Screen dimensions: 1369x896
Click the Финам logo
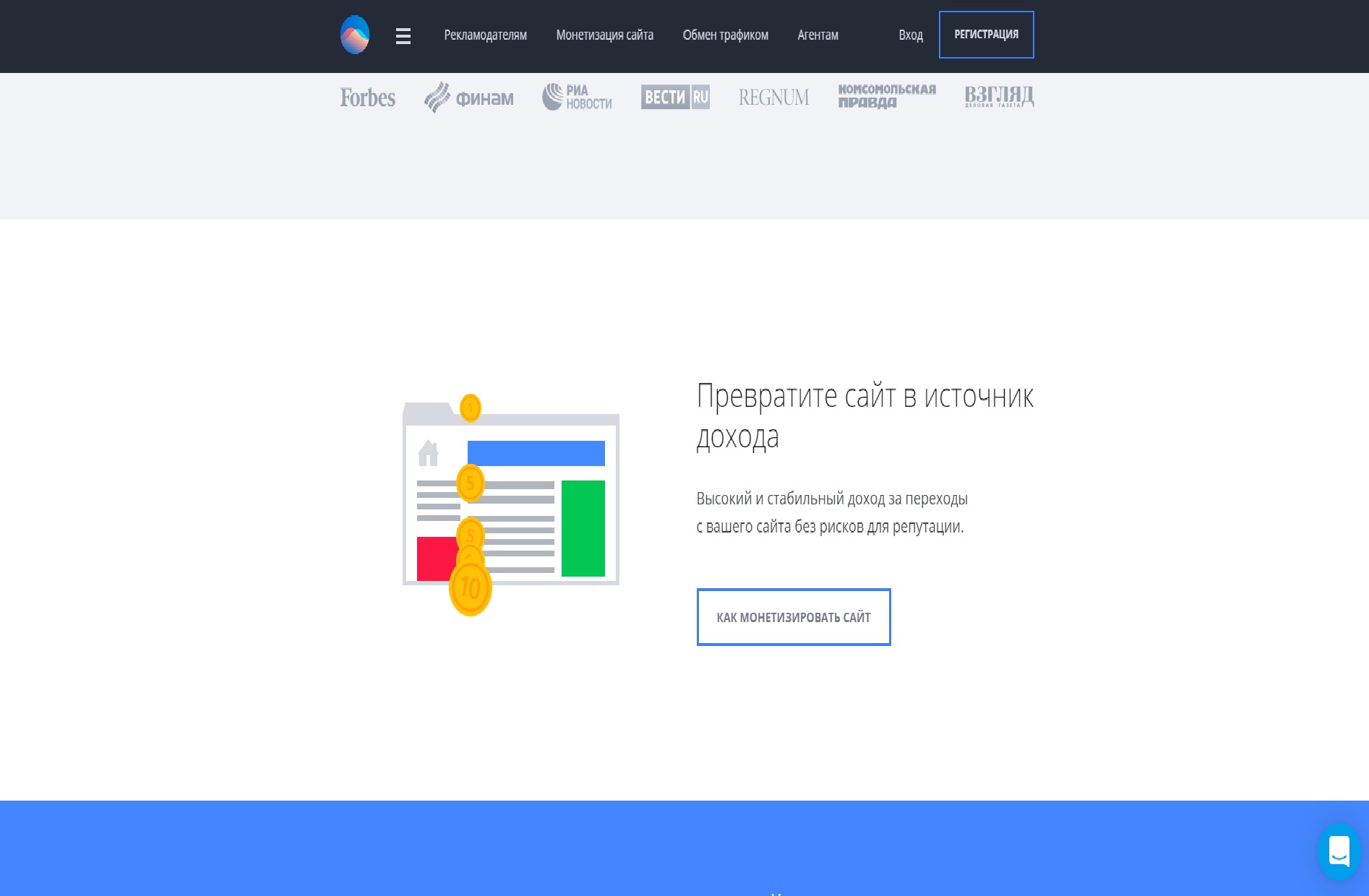pos(469,98)
